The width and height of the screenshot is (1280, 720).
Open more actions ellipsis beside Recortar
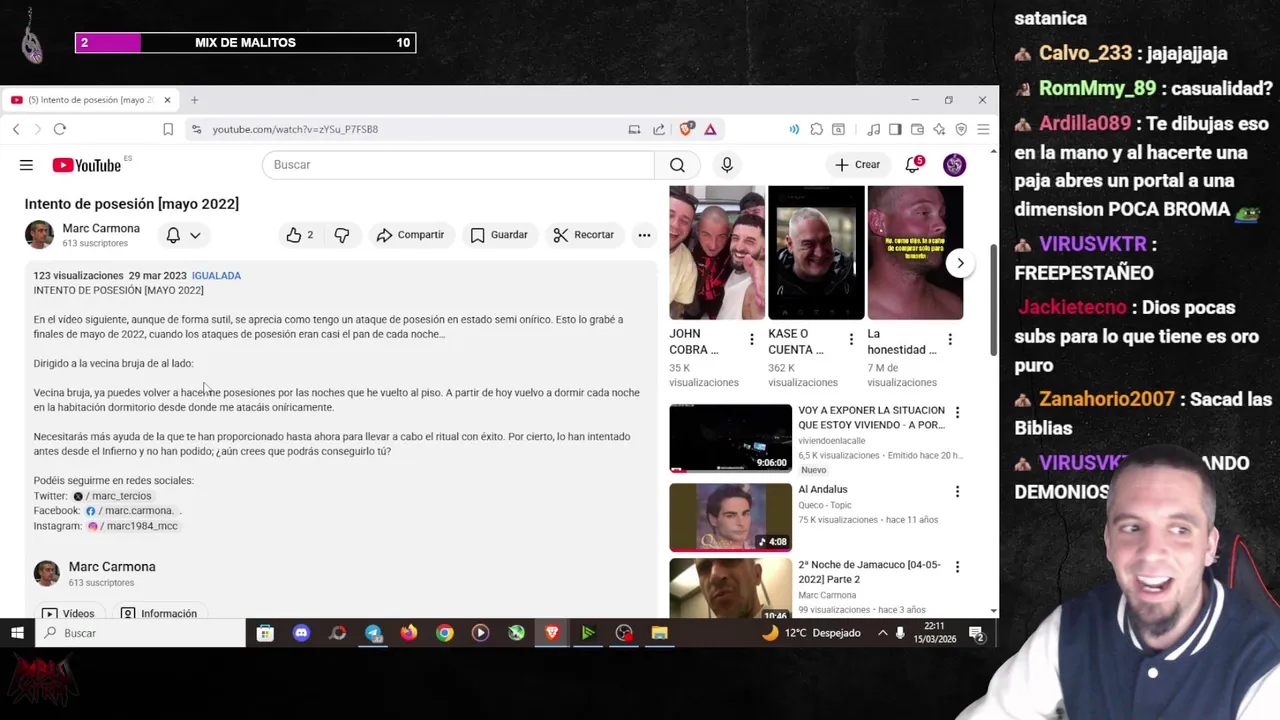click(x=644, y=235)
